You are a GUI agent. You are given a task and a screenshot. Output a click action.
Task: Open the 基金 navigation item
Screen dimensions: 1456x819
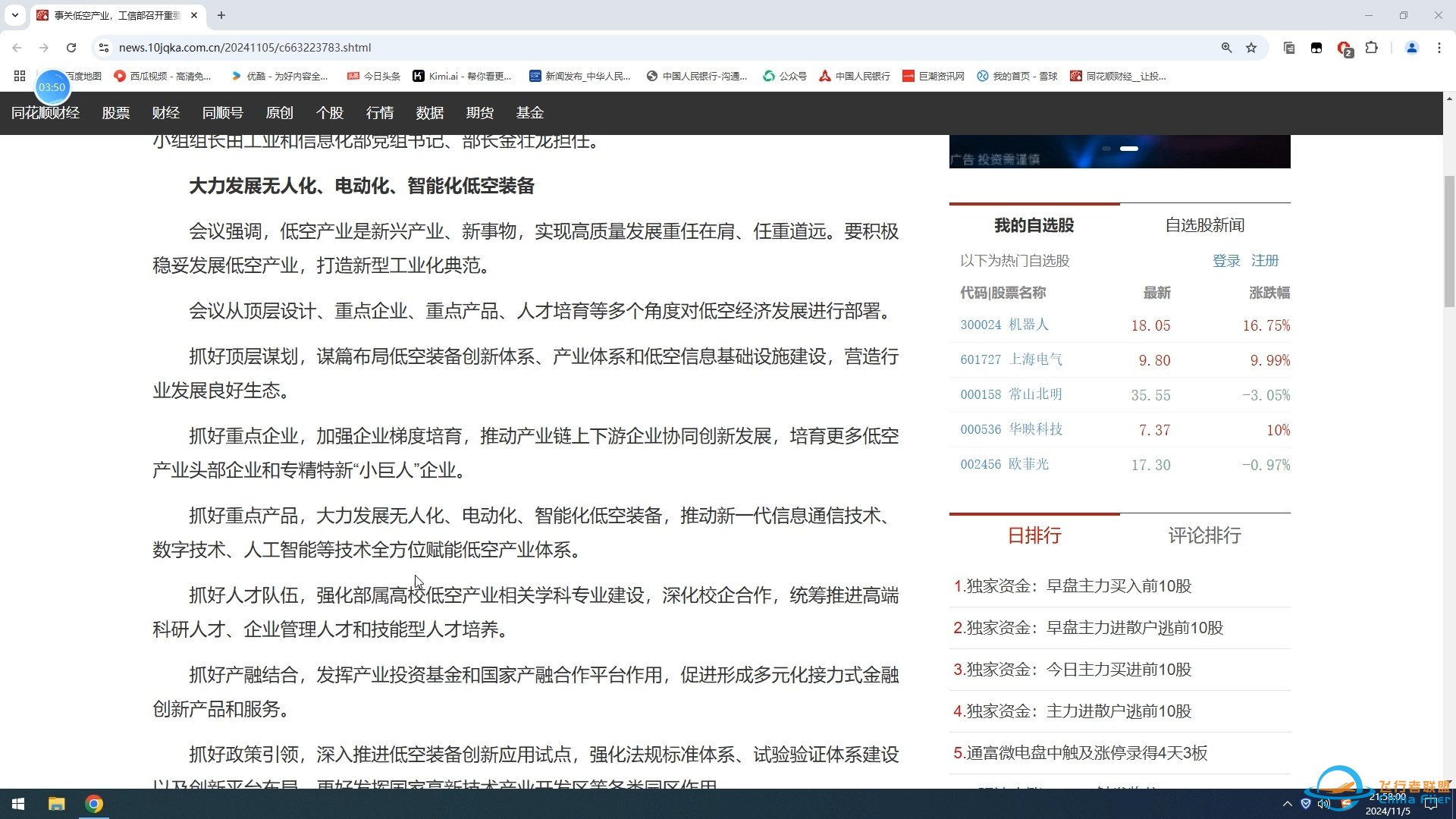click(530, 113)
